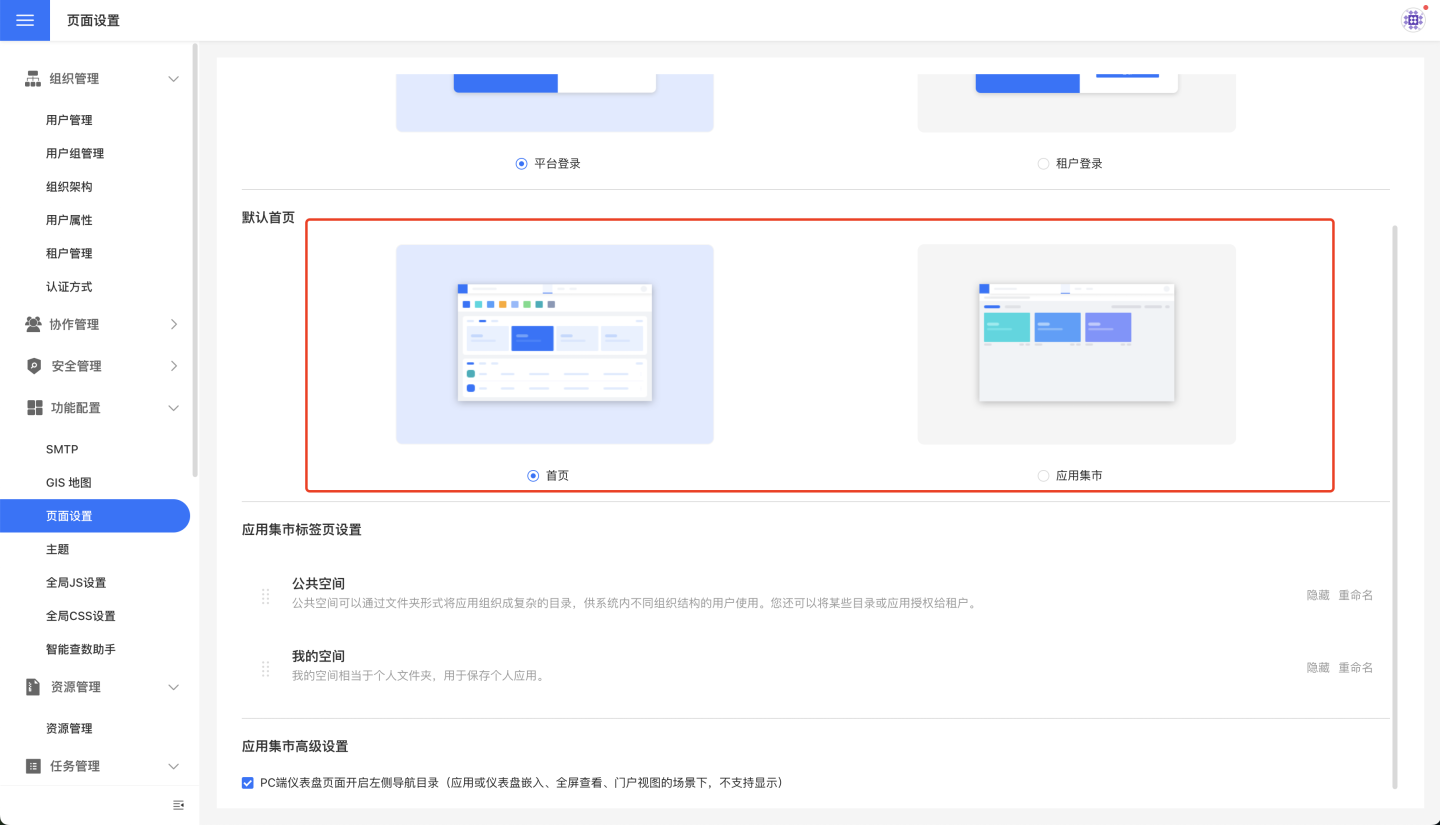Click the 安全管理 shield icon
Viewport: 1440px width, 825px height.
(34, 366)
